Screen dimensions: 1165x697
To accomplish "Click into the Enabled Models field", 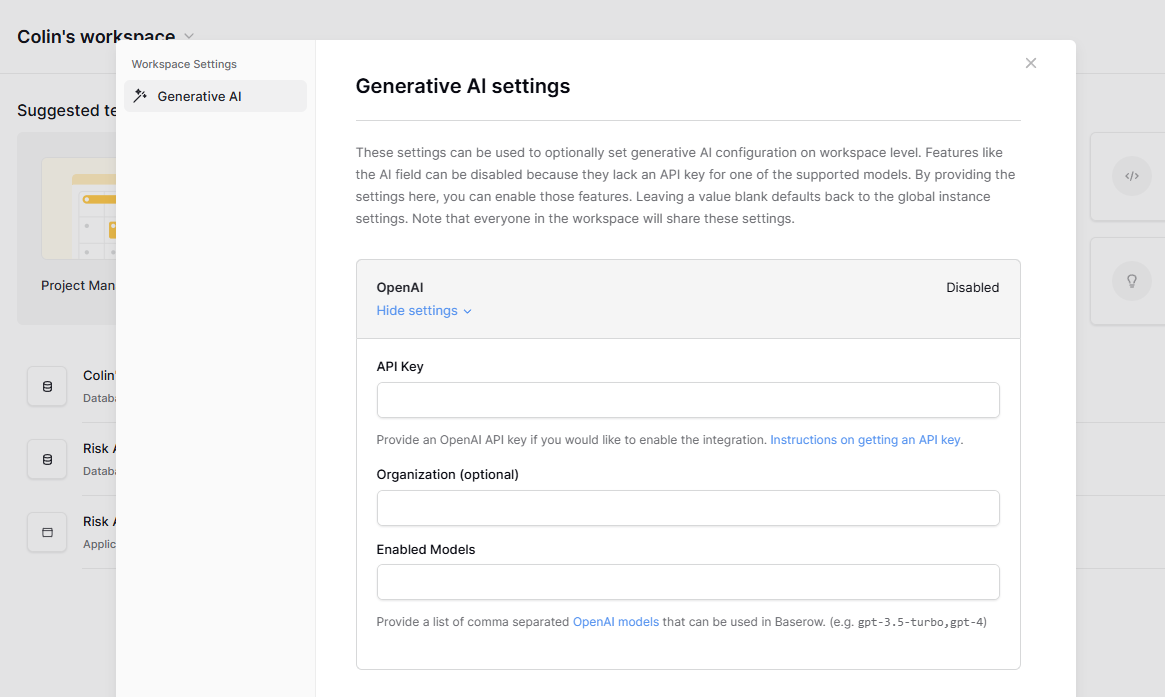I will tap(687, 582).
